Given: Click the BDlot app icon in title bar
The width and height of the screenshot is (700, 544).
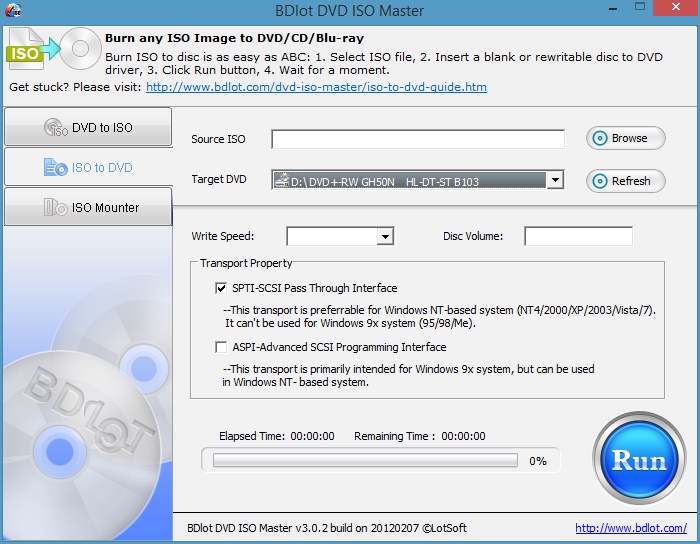Looking at the screenshot, I should tap(12, 10).
